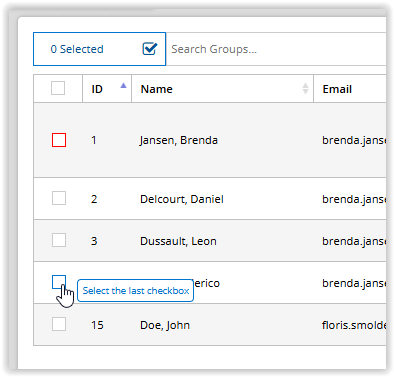Sort table by ID column arrow
Image resolution: width=394 pixels, height=377 pixels.
[x=123, y=85]
